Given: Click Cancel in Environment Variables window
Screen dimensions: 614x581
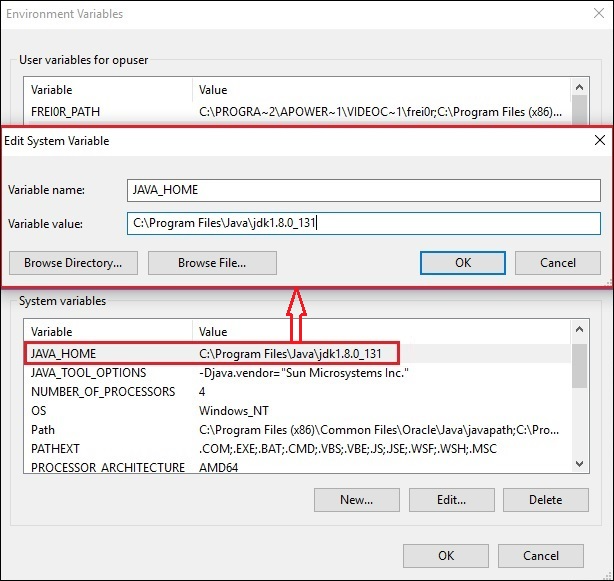Looking at the screenshot, I should [x=541, y=556].
